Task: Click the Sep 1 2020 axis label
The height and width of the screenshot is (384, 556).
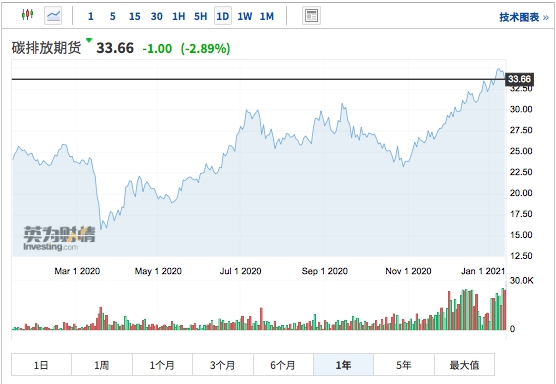Action: [324, 271]
